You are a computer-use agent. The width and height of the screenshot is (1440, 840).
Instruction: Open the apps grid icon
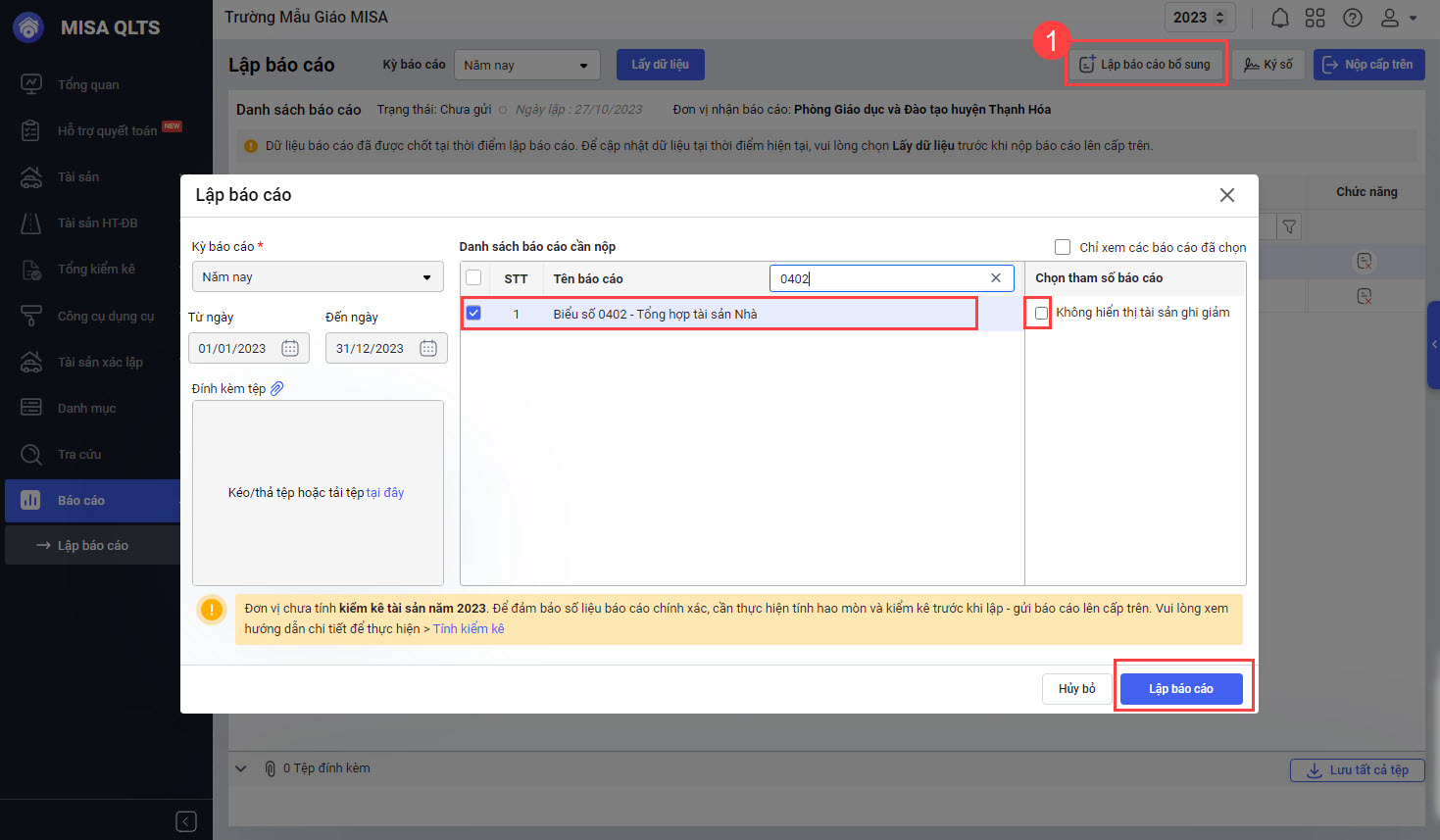click(1316, 18)
